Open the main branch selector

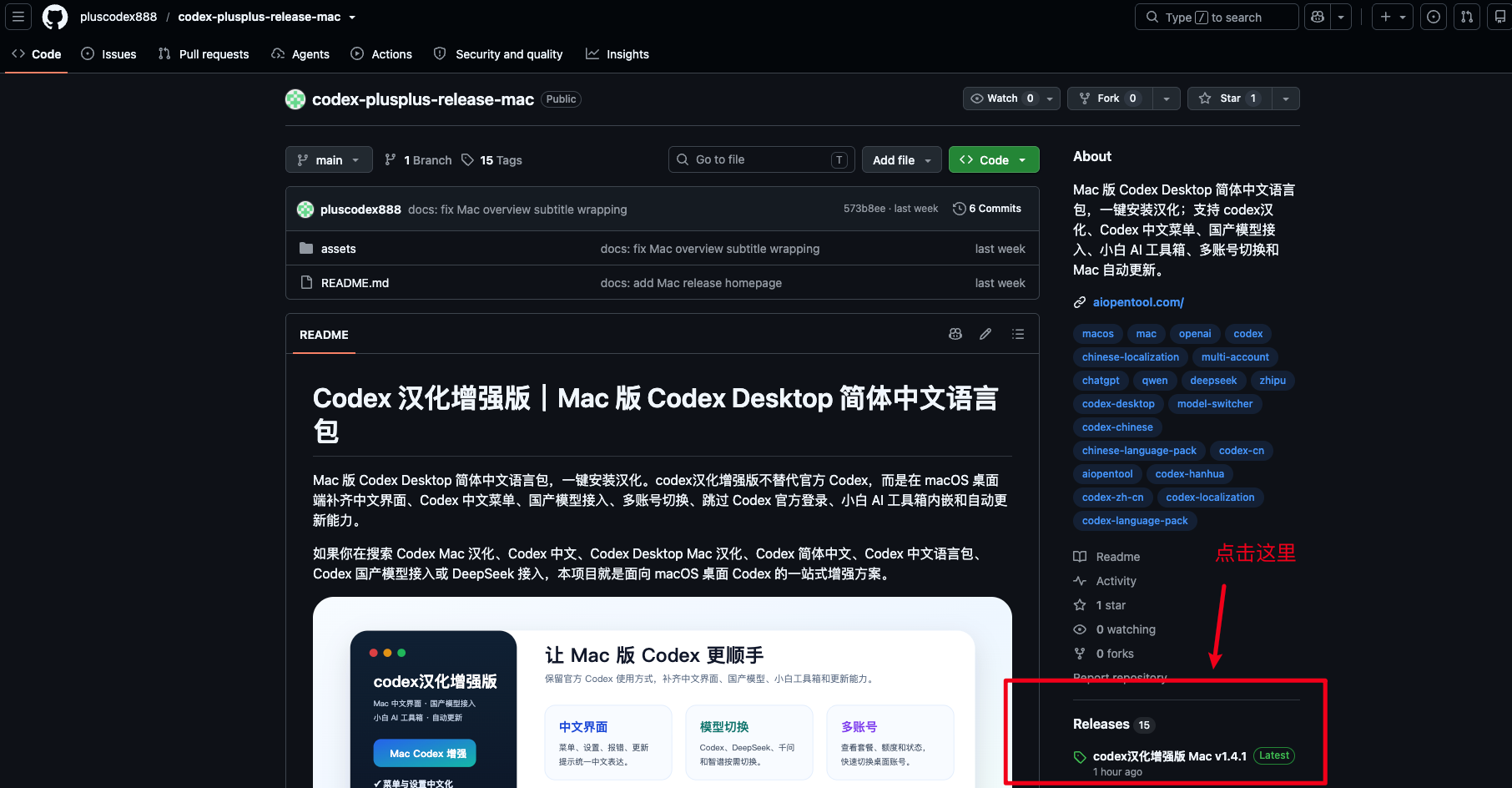pyautogui.click(x=329, y=160)
